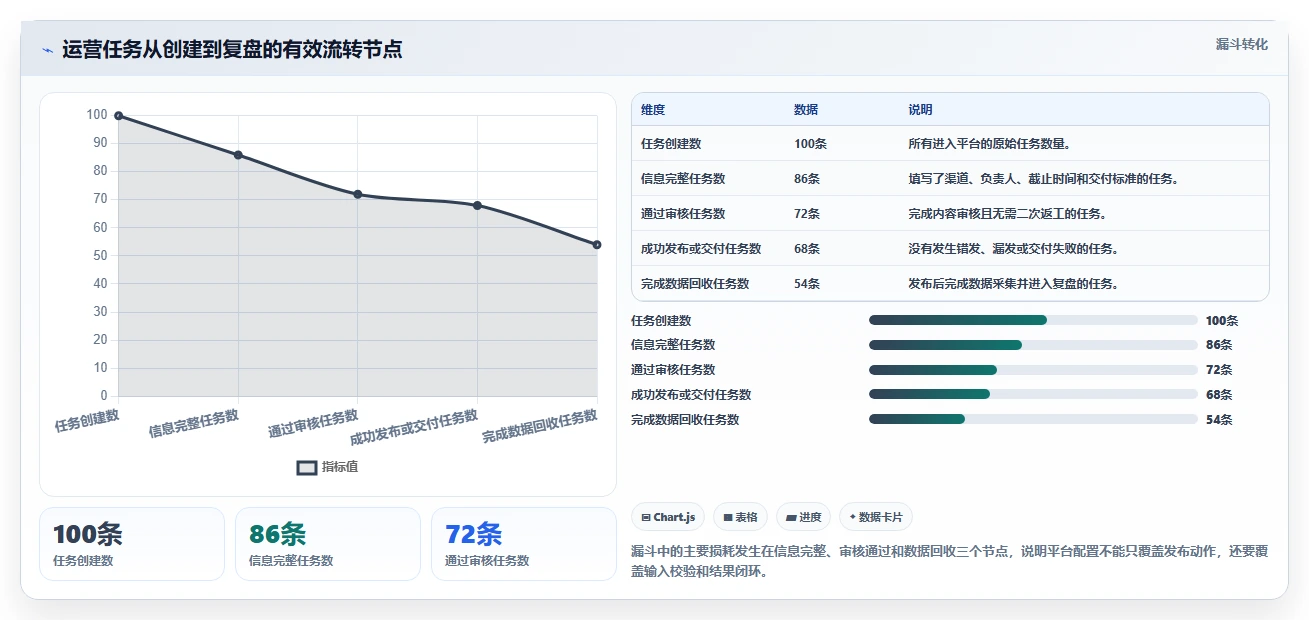Click x-axis label 任务创建数 on chart

pyautogui.click(x=87, y=421)
